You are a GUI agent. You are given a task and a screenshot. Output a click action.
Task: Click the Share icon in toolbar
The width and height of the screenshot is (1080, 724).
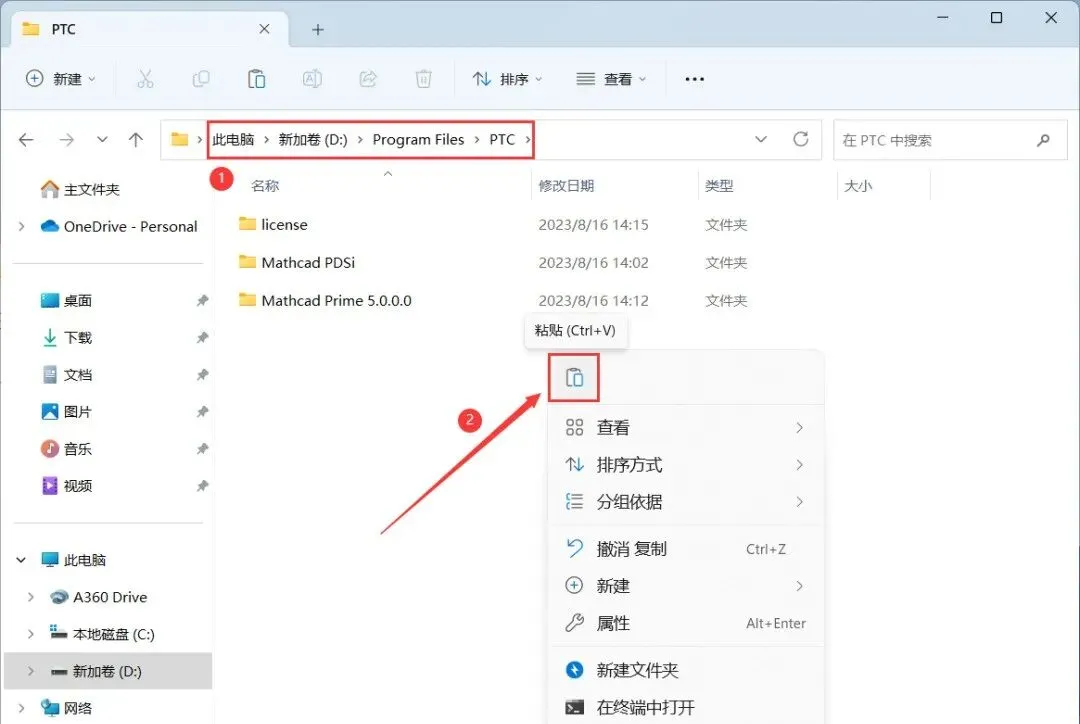point(368,79)
